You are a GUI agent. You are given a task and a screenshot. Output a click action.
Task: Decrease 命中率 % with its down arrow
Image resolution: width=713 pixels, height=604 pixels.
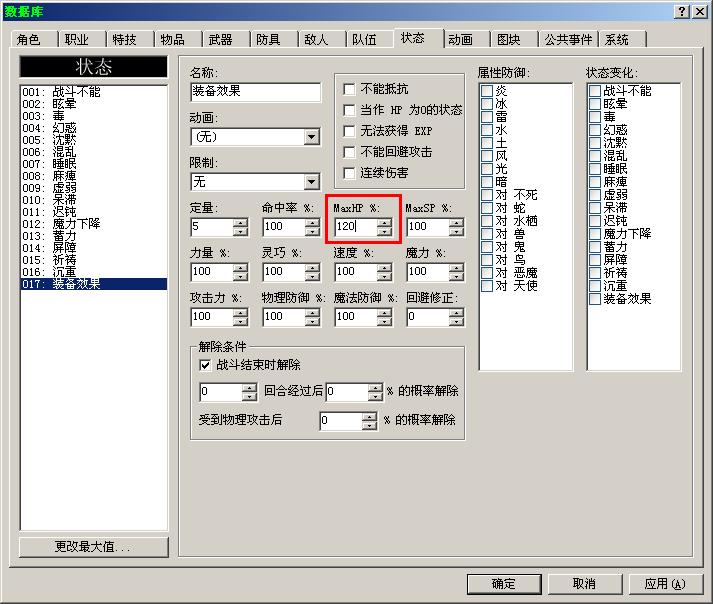[x=312, y=231]
